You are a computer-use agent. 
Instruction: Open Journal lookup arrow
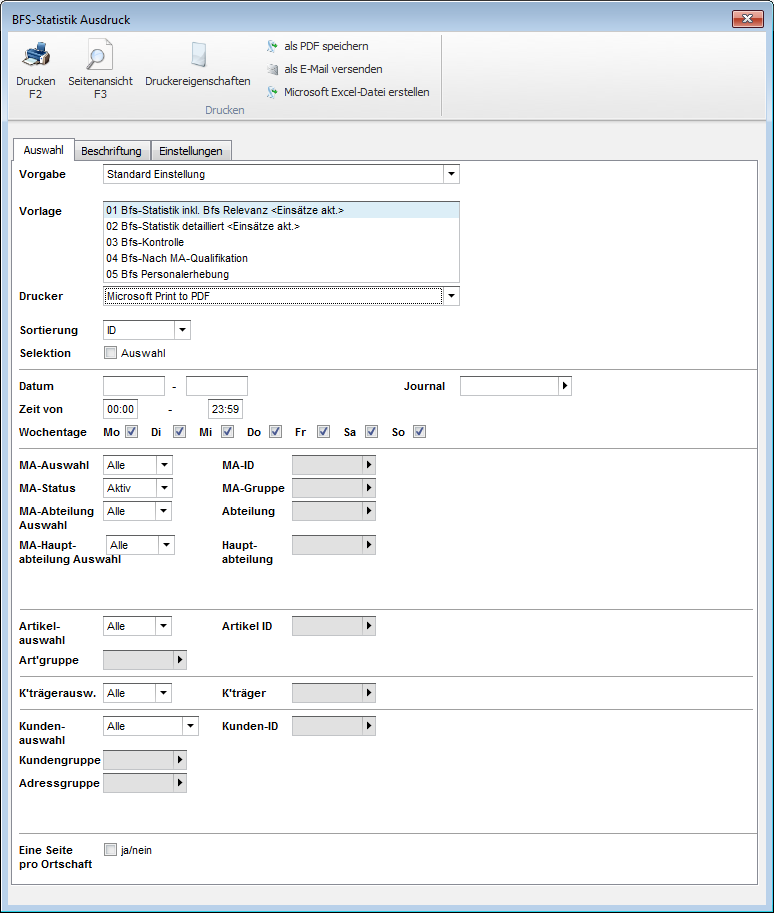tap(565, 386)
